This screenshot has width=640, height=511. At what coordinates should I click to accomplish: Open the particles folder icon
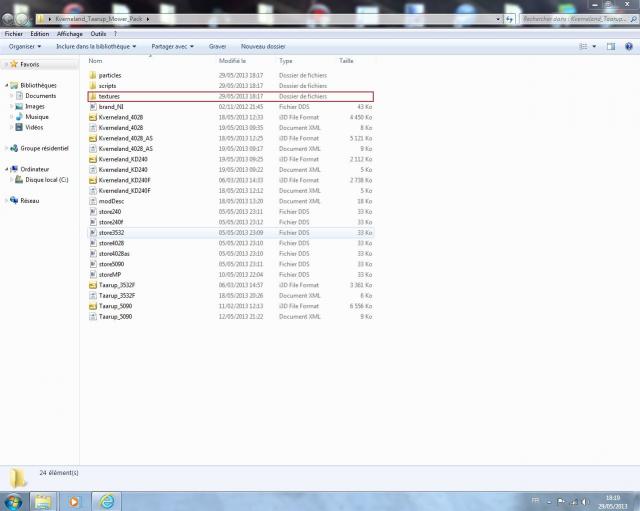[x=93, y=75]
